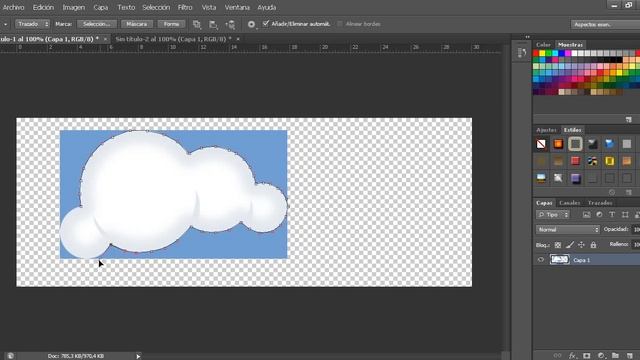Viewport: 640px width, 360px height.
Task: Switch to the Sin título-2 document tab
Action: click(x=173, y=39)
